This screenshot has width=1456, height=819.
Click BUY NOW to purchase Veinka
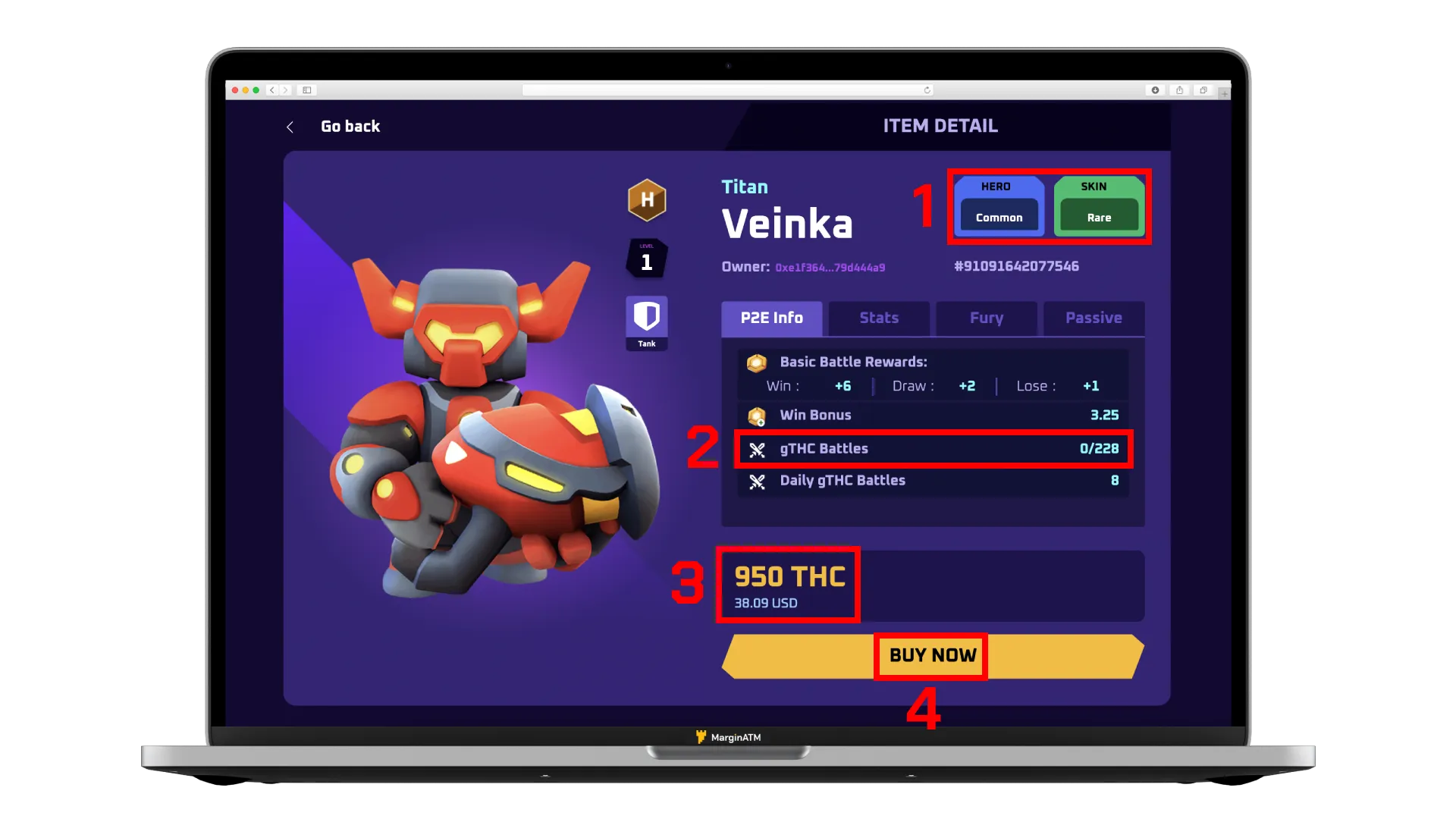(931, 655)
